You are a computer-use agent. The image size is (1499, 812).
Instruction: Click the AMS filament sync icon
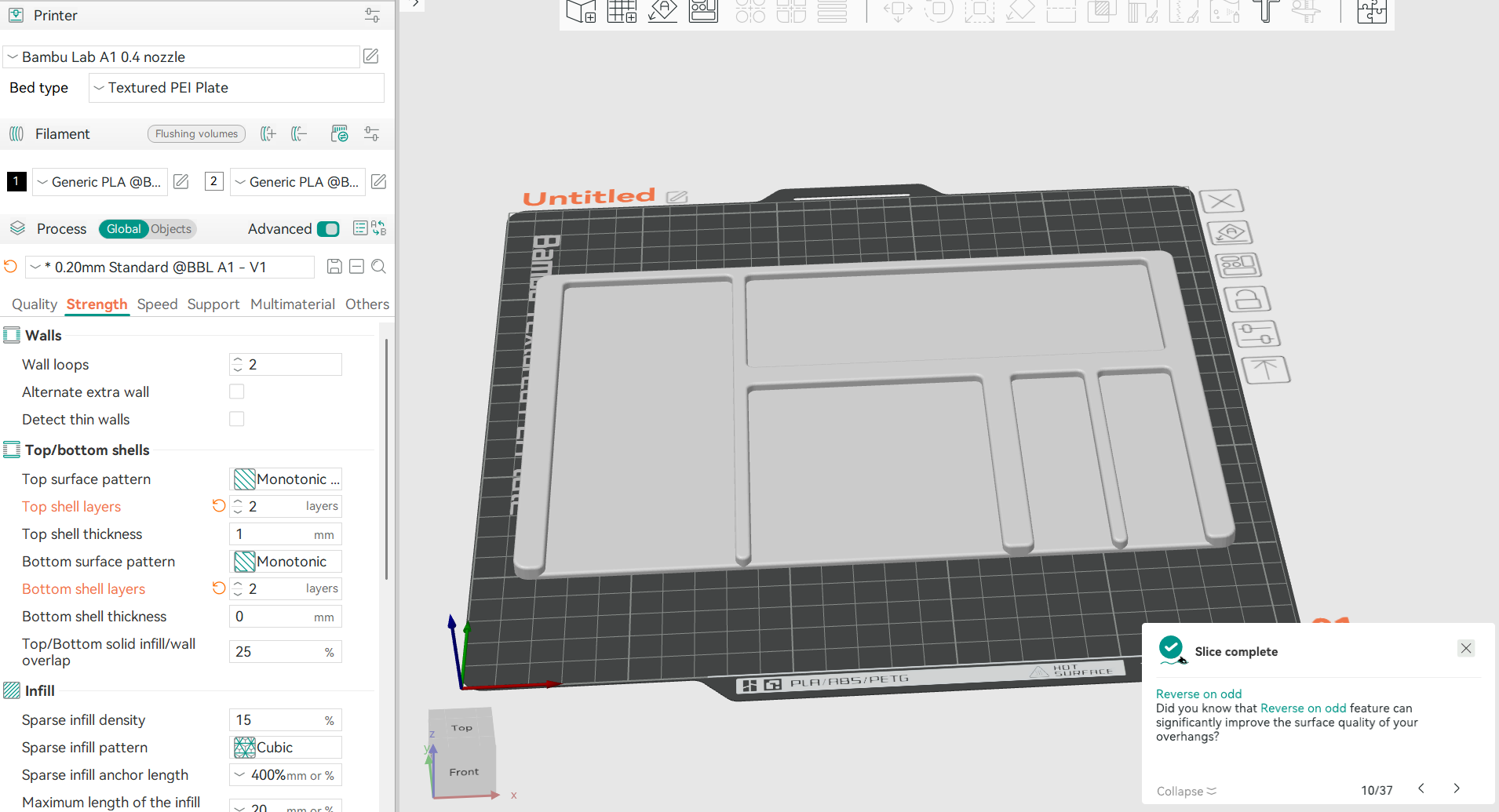coord(339,134)
